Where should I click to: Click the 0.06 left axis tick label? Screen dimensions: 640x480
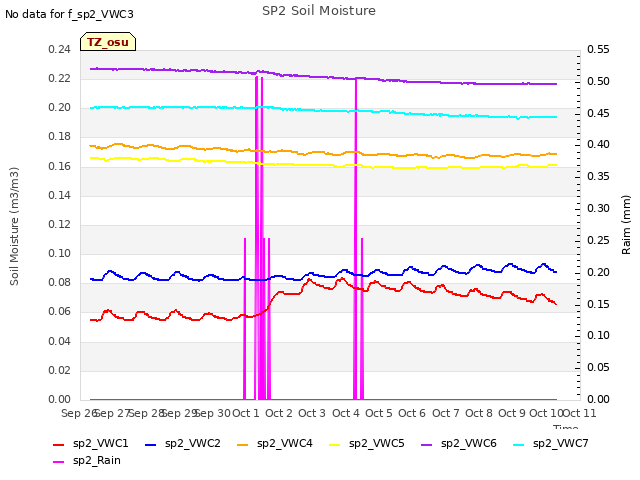[60, 311]
